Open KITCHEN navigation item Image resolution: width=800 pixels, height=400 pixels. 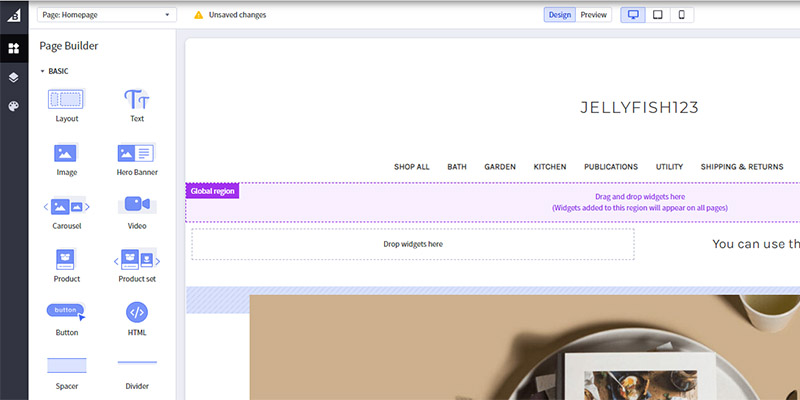pyautogui.click(x=550, y=167)
